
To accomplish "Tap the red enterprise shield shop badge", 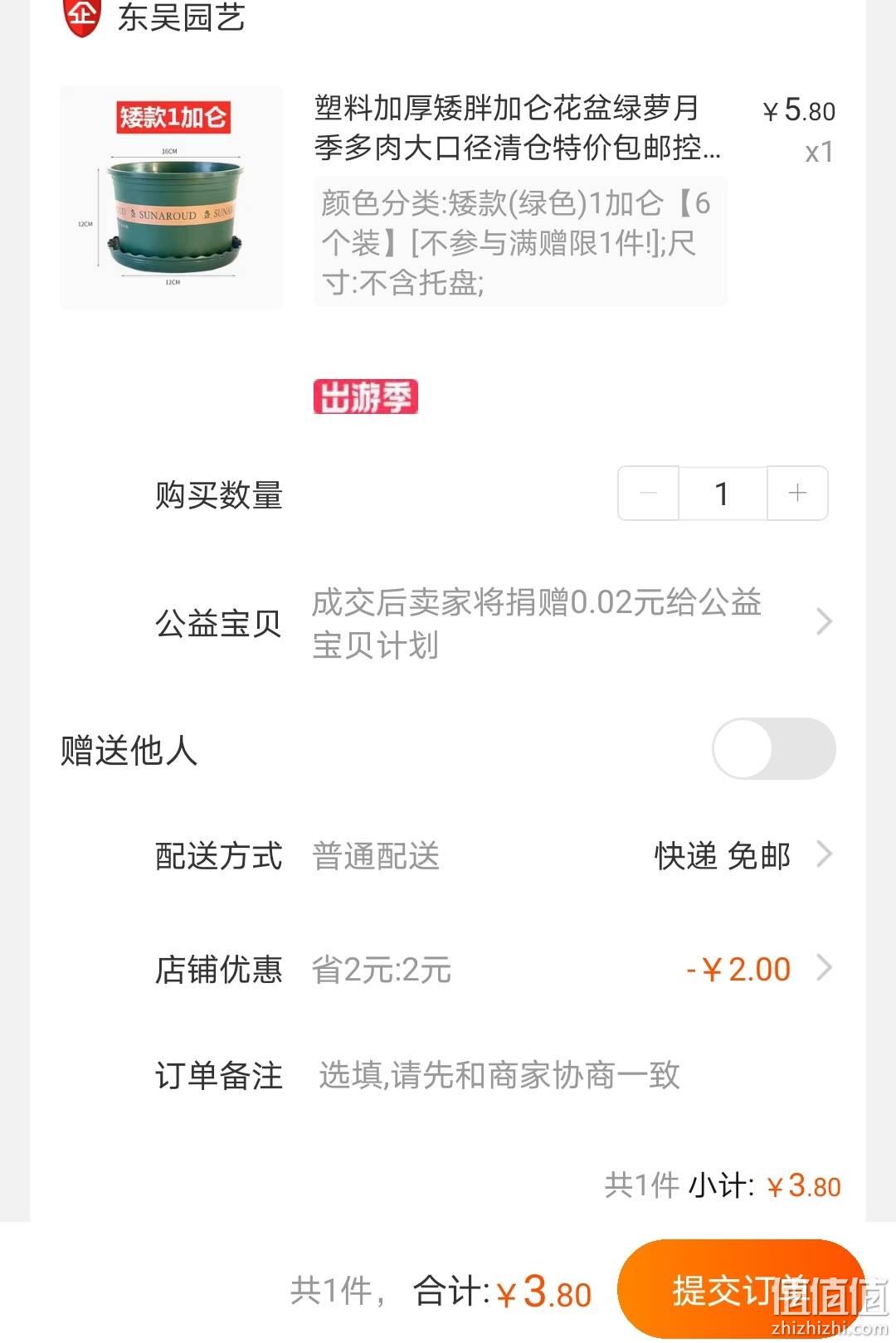I will [82, 16].
